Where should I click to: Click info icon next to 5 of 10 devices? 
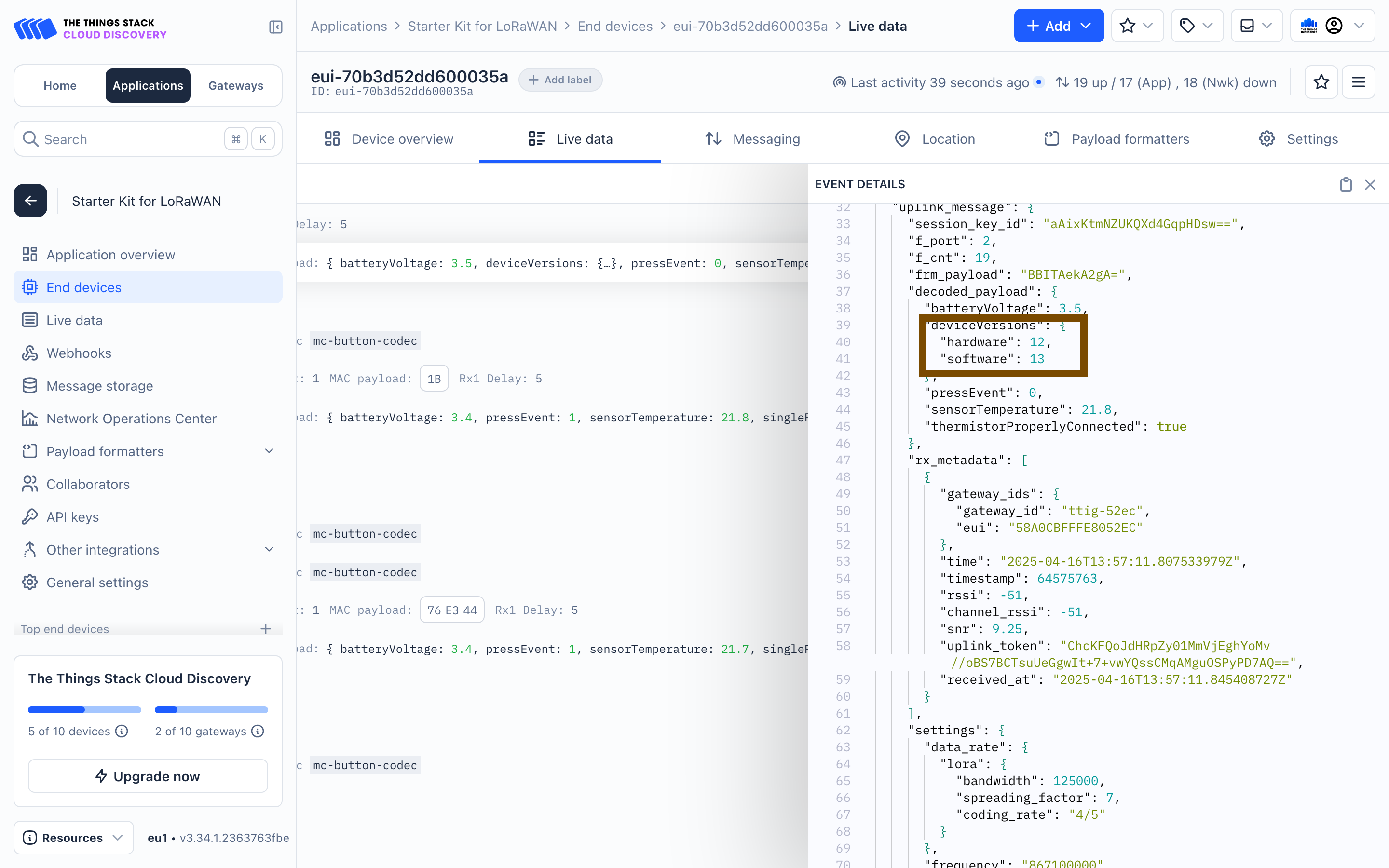(x=122, y=731)
